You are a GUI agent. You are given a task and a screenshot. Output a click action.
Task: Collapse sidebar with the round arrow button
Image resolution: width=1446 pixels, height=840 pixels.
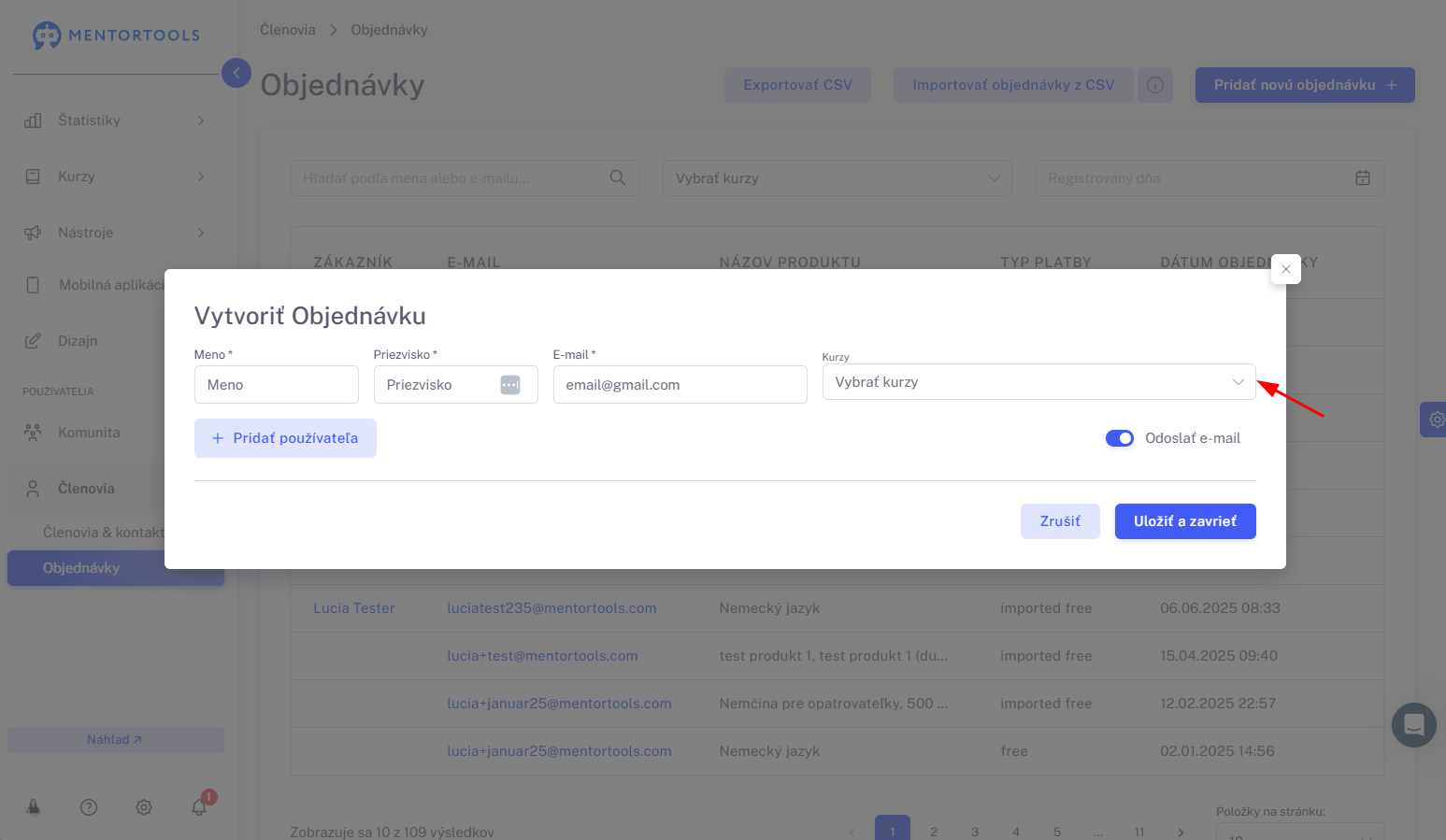click(x=236, y=73)
